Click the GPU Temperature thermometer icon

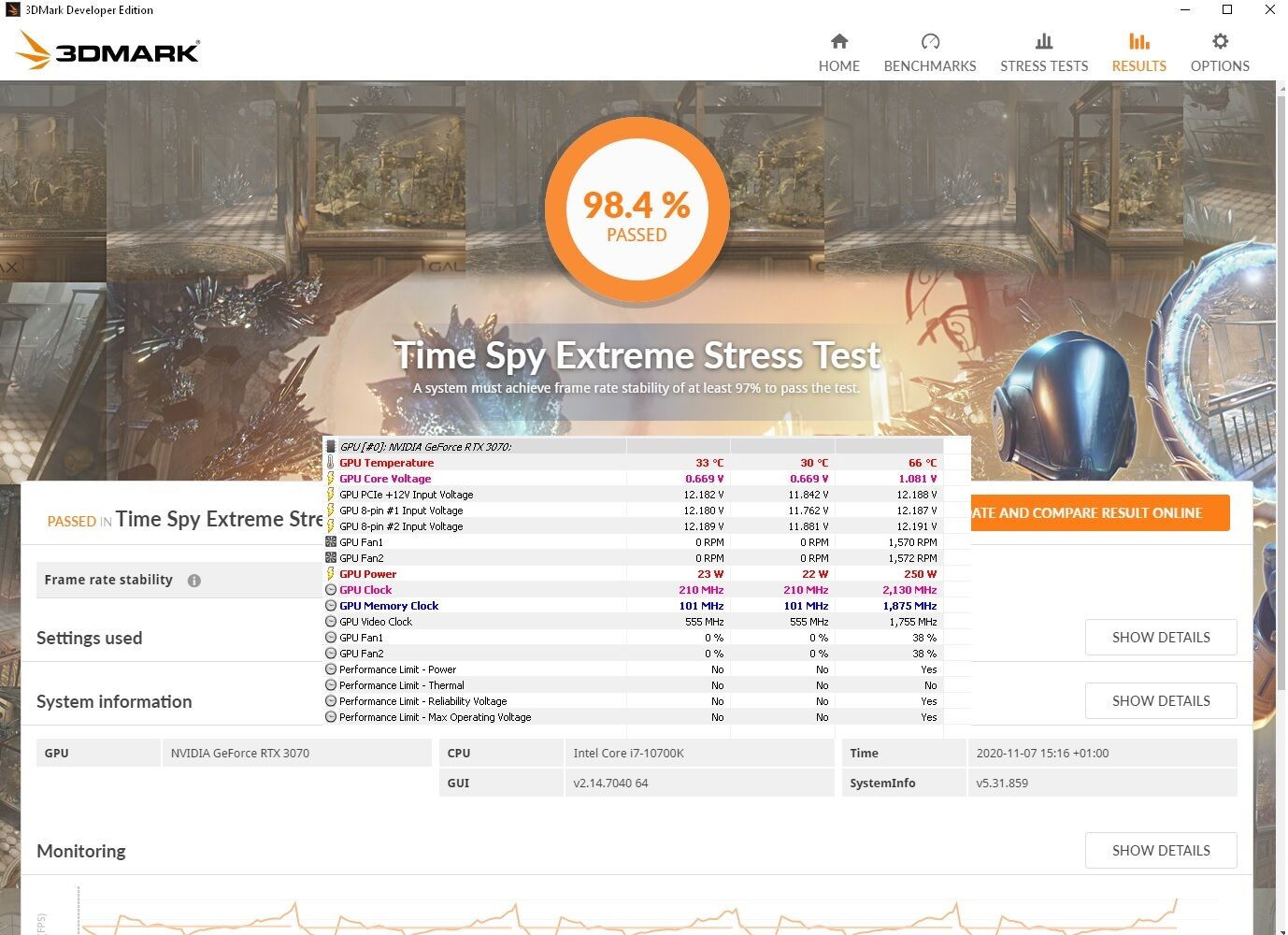(x=331, y=463)
